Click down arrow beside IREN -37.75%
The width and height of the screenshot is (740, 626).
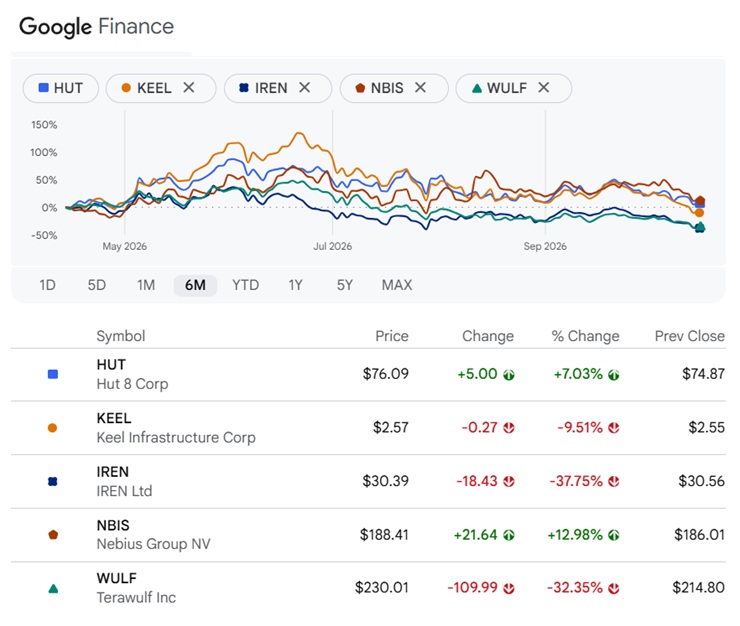pos(614,482)
